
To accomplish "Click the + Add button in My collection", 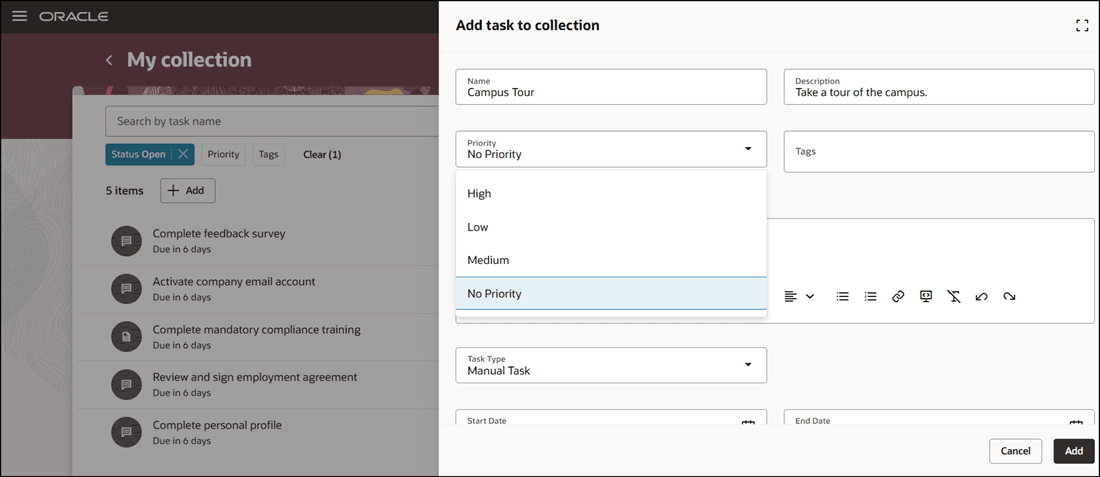I will 187,191.
